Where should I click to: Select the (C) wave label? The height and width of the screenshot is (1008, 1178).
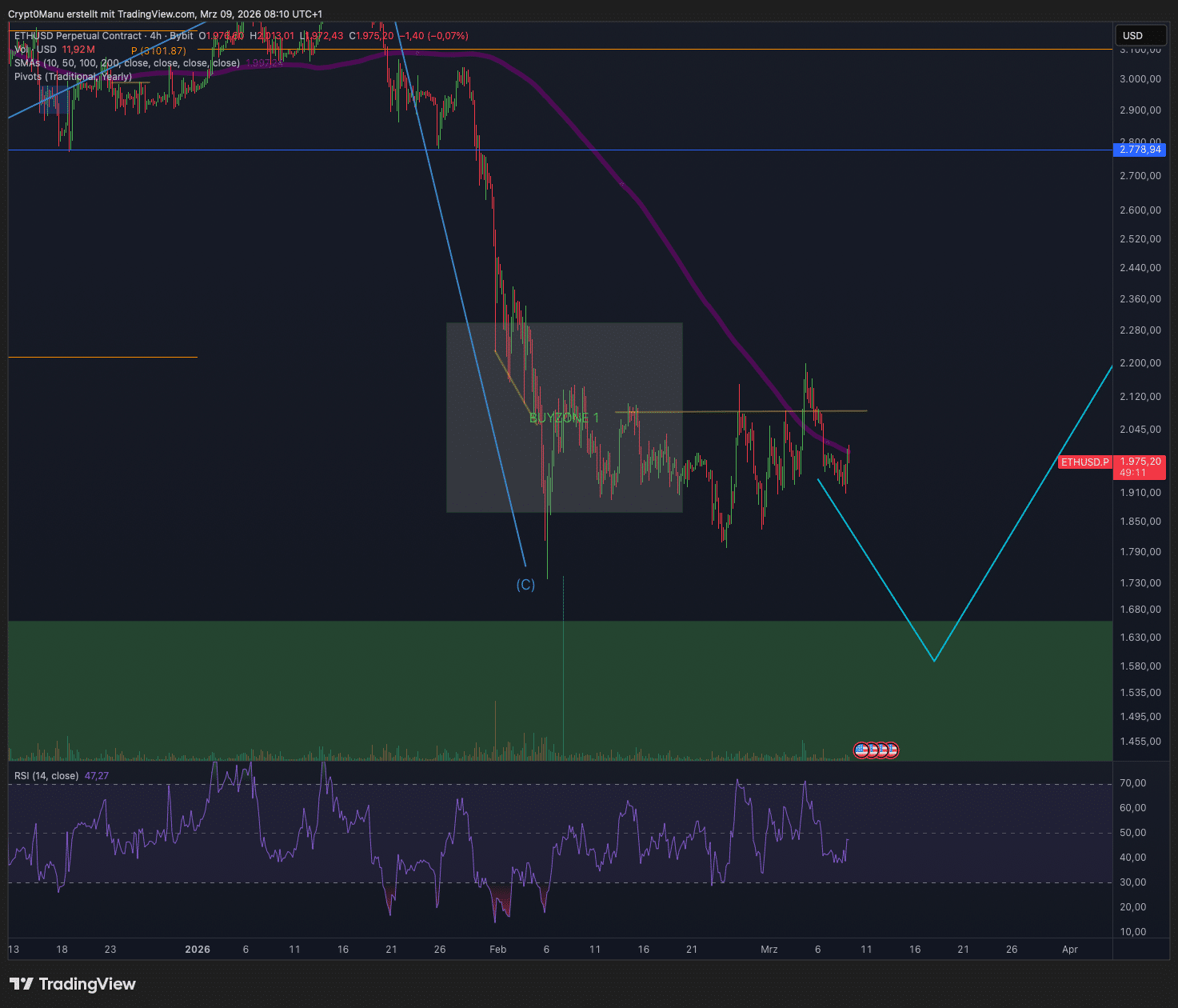click(525, 585)
